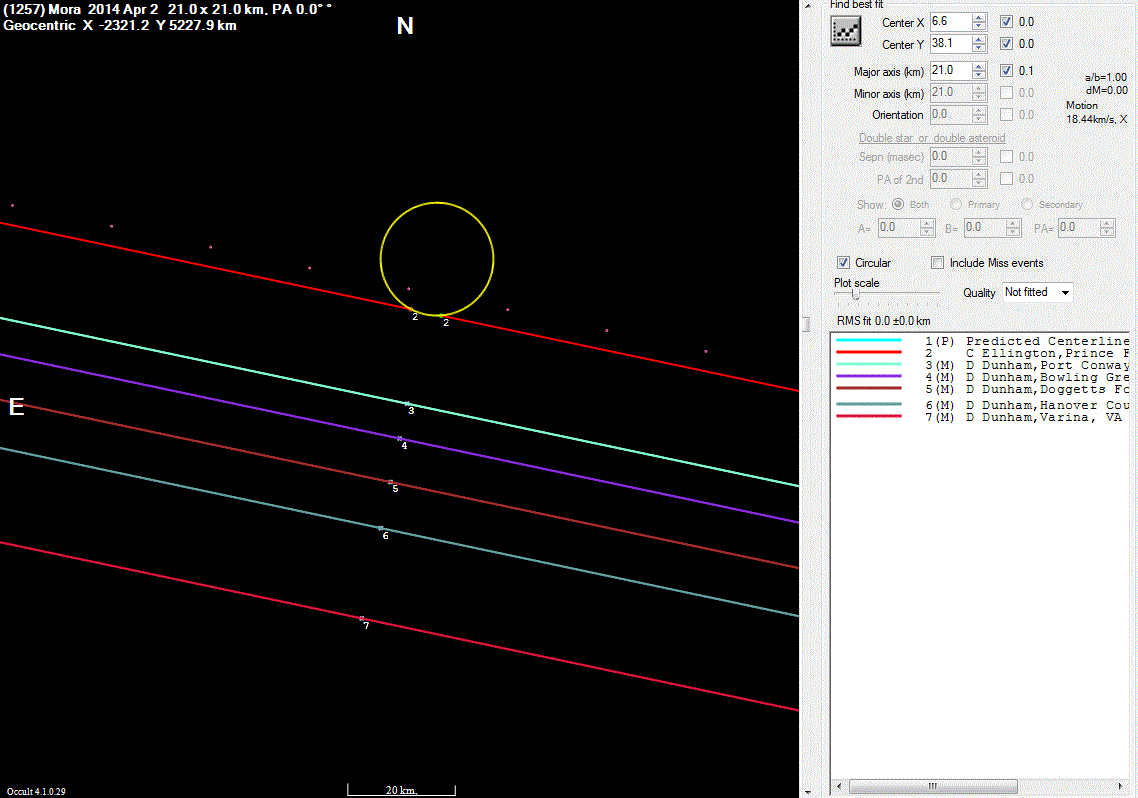Click the 20 km scale bar
The width and height of the screenshot is (1138, 798).
click(401, 790)
